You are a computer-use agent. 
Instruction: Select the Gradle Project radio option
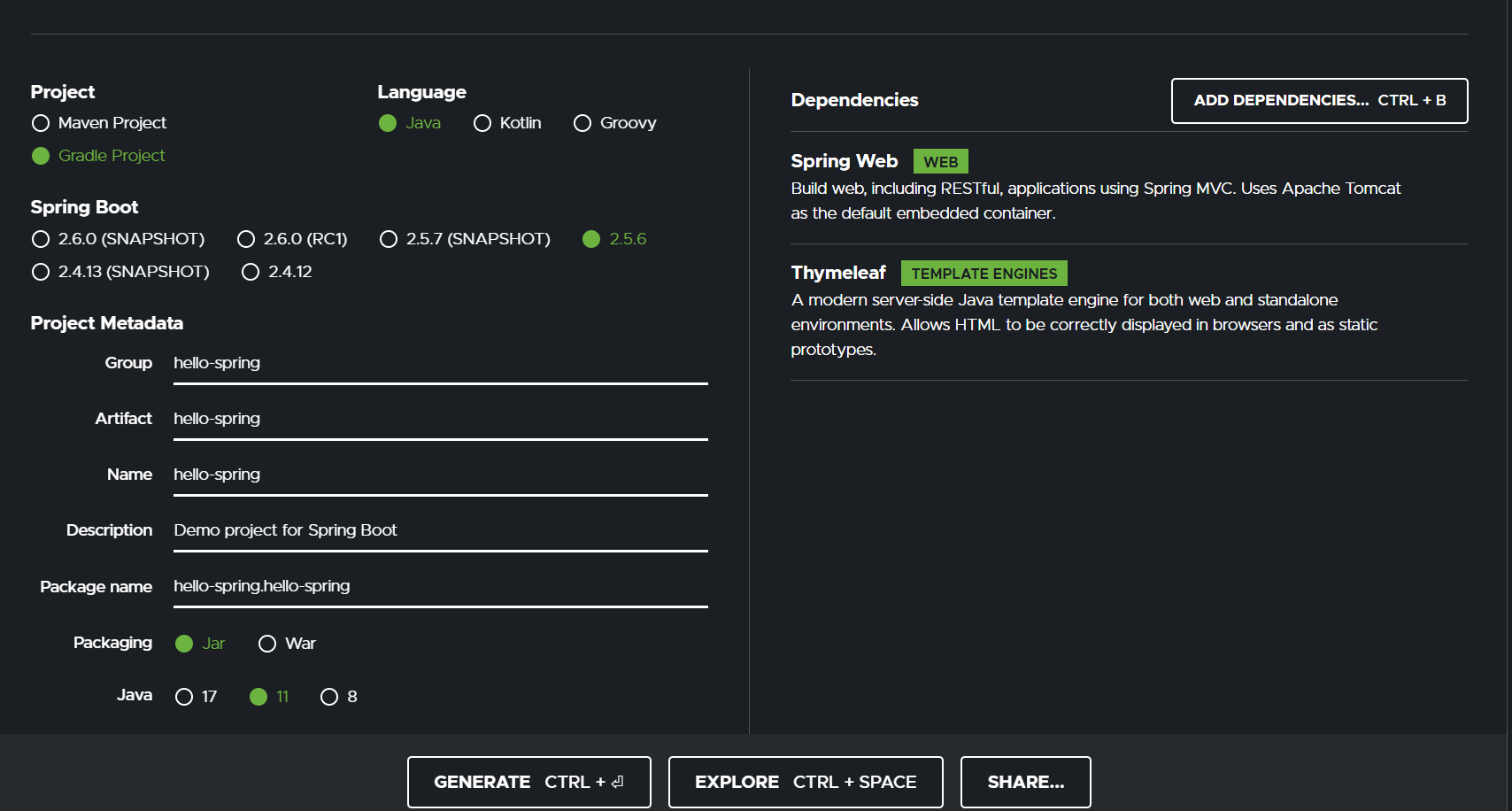[x=98, y=156]
